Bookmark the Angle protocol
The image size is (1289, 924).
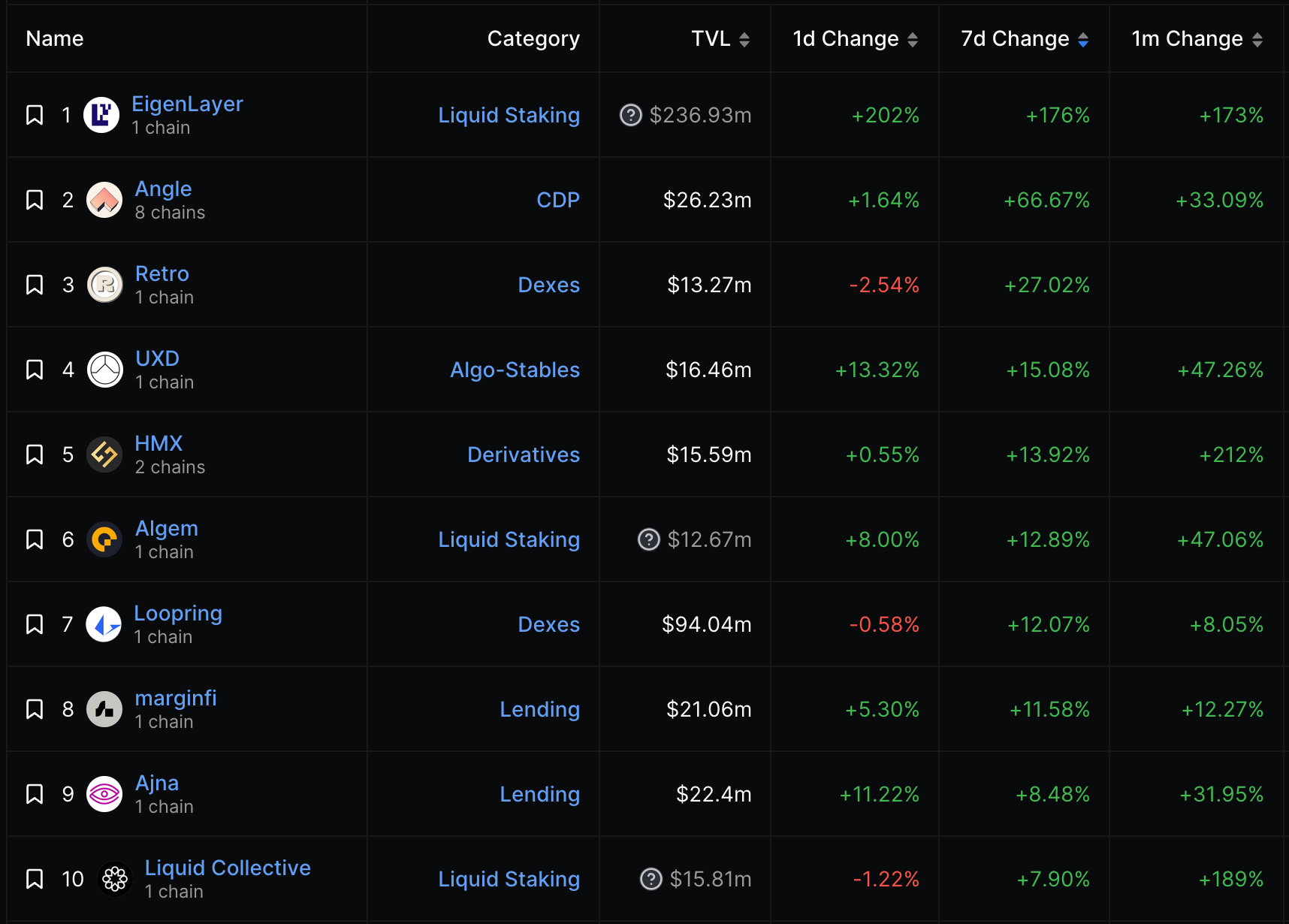coord(35,200)
